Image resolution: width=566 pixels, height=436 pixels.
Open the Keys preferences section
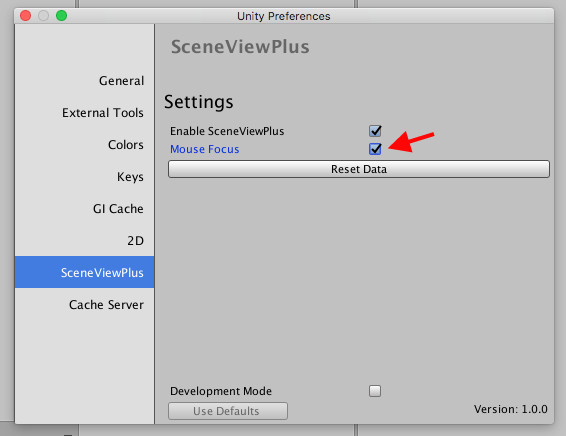[84, 177]
